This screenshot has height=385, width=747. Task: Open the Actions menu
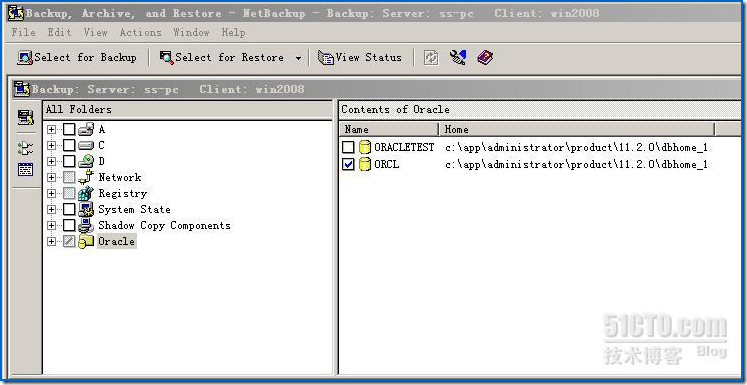pyautogui.click(x=140, y=32)
